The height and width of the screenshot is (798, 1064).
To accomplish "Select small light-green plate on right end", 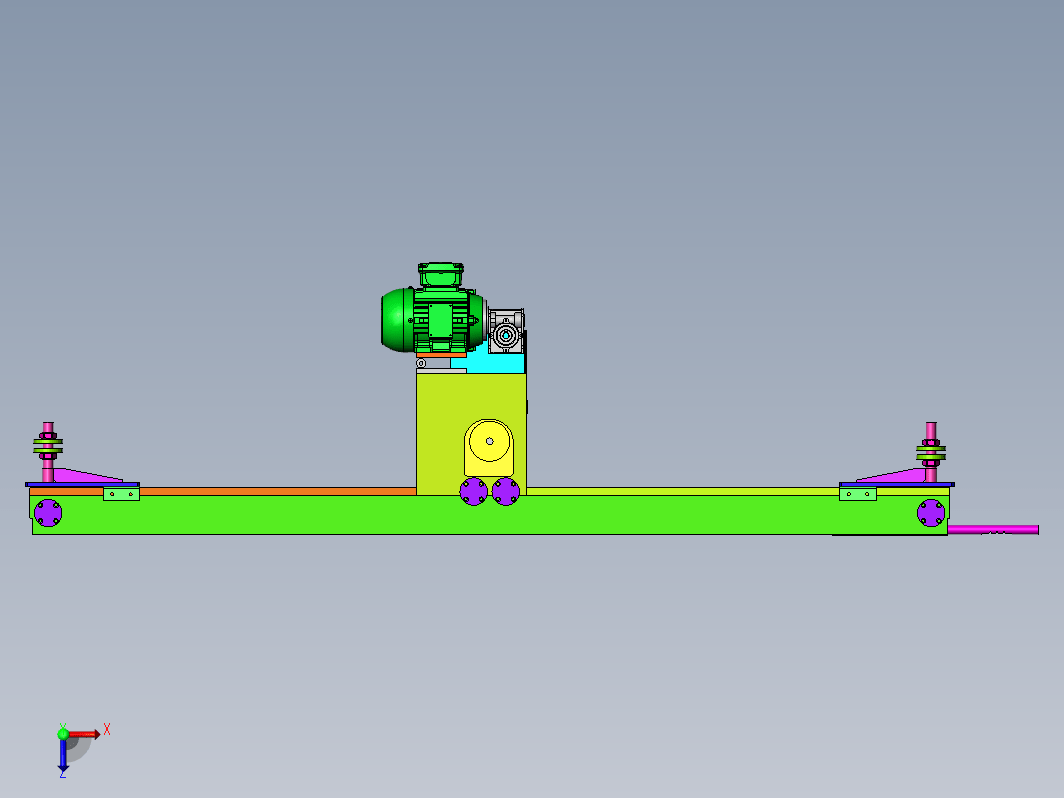I will tap(858, 494).
